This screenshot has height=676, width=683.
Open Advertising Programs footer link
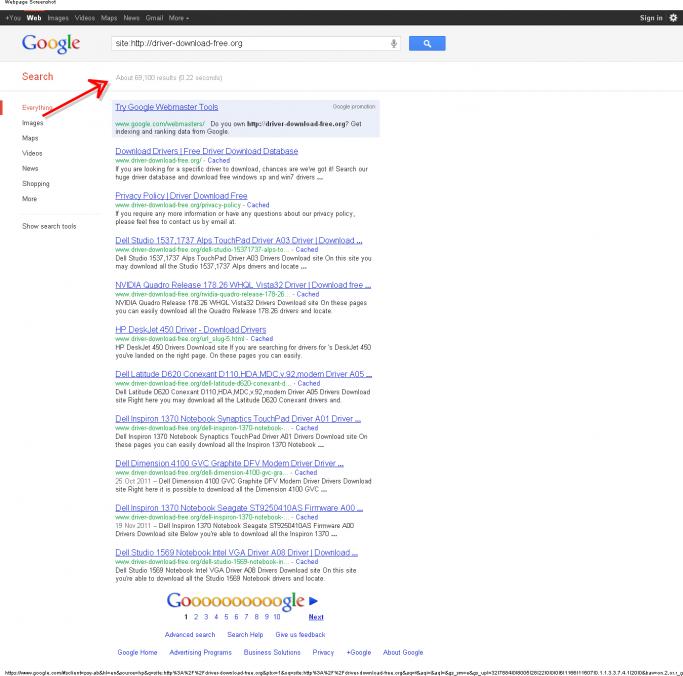200,652
